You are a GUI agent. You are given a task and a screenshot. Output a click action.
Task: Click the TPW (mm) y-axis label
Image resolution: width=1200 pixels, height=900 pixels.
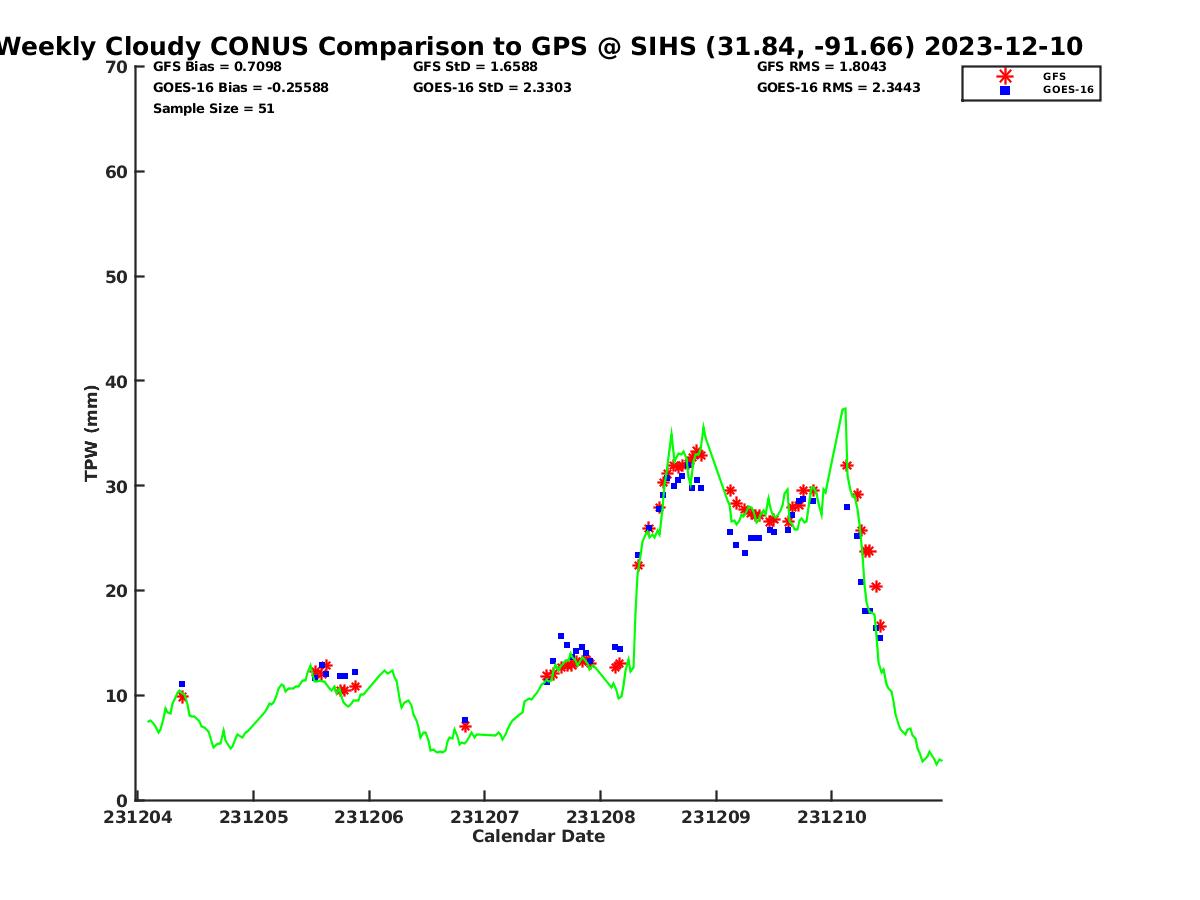(92, 433)
